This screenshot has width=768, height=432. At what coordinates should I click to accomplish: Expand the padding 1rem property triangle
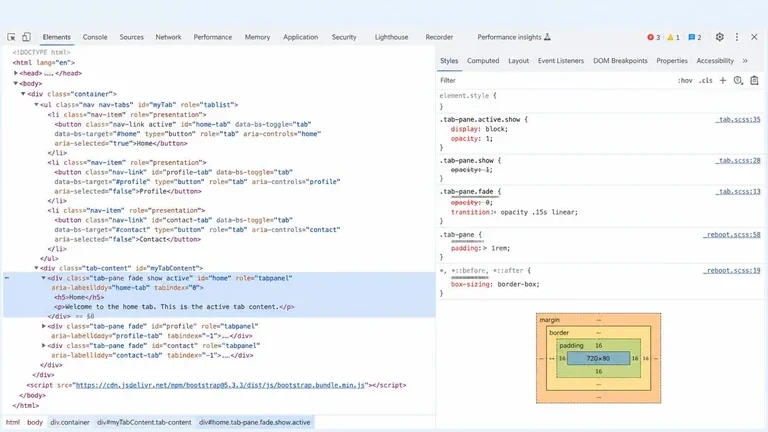coord(485,248)
